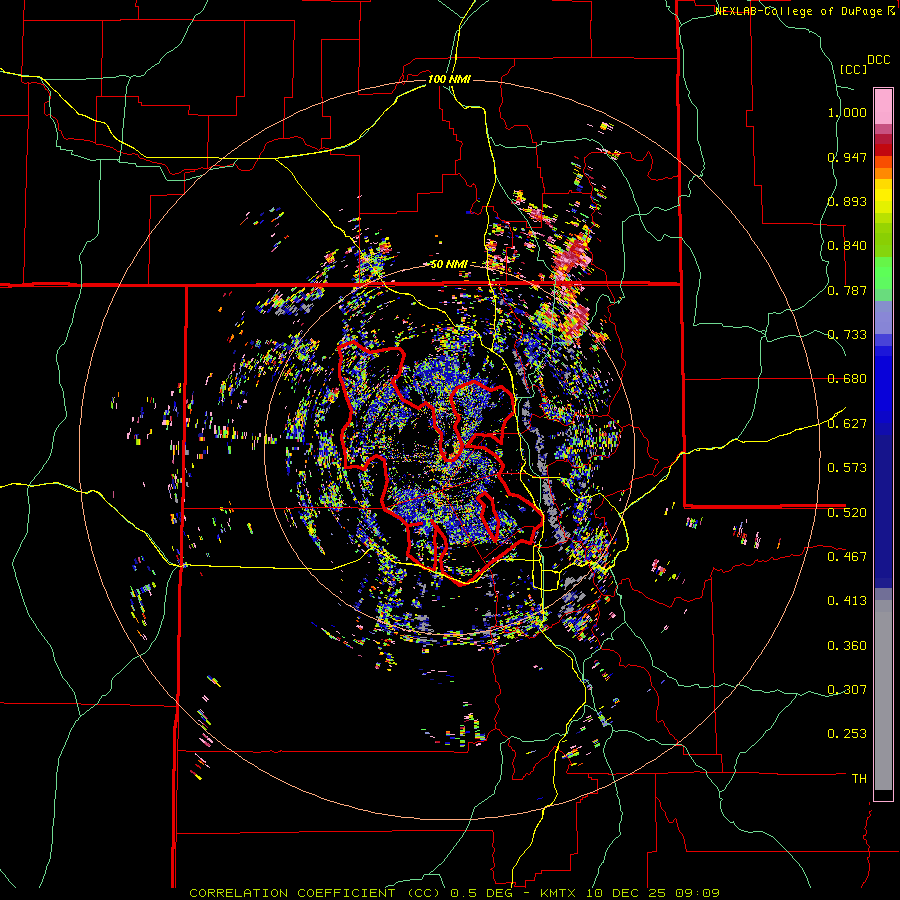
Task: Click the [CC] units label
Action: pos(853,69)
